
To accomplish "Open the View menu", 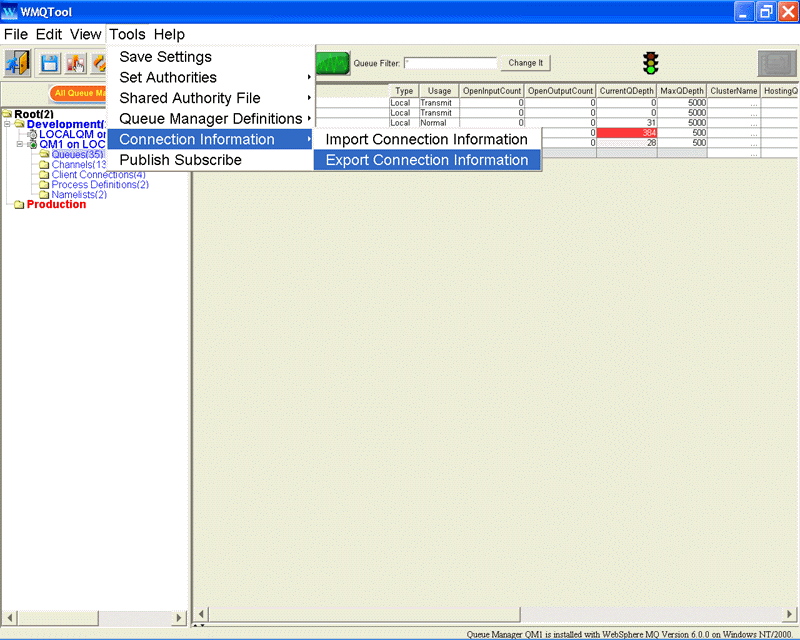I will point(86,34).
